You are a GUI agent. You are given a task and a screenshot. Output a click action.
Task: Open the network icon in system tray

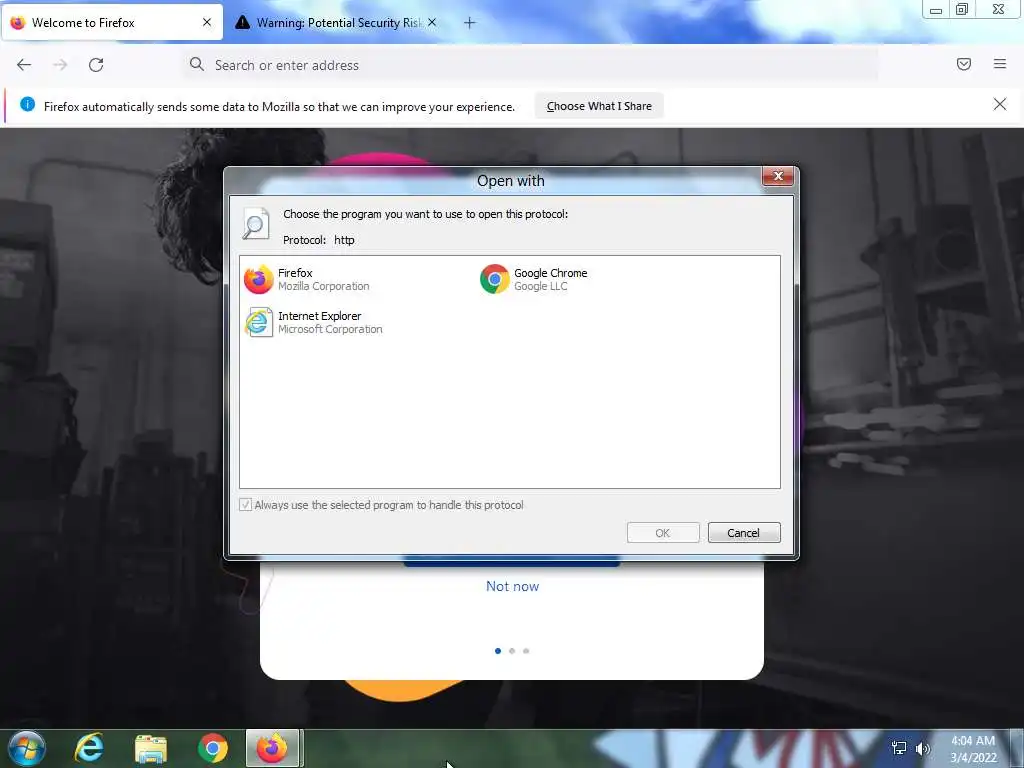[x=899, y=748]
